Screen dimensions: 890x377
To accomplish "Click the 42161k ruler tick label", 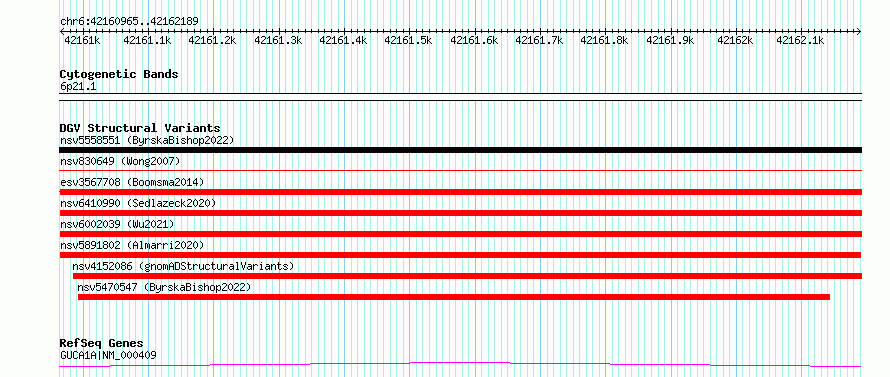I will click(x=82, y=40).
